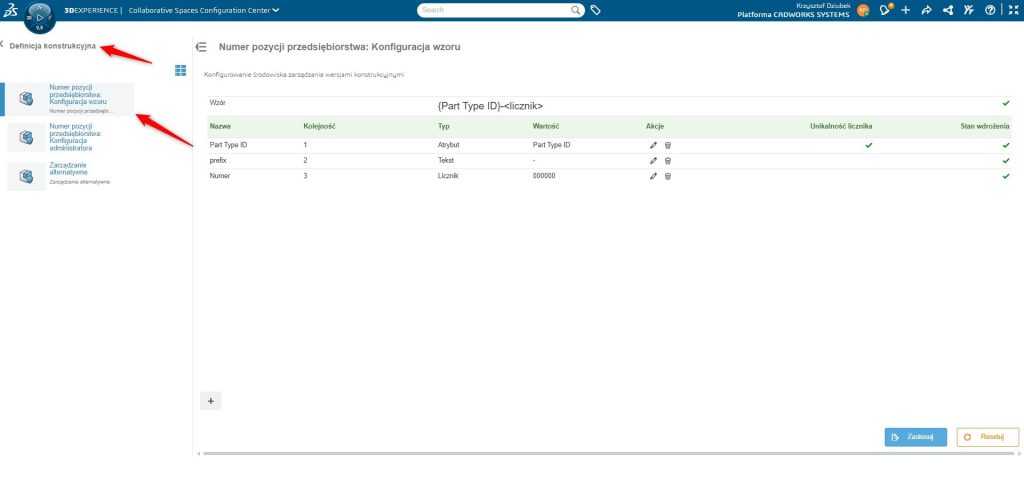Go back using arrow beside Definicja konstrukcyjna
The height and width of the screenshot is (486, 1024).
(3, 44)
